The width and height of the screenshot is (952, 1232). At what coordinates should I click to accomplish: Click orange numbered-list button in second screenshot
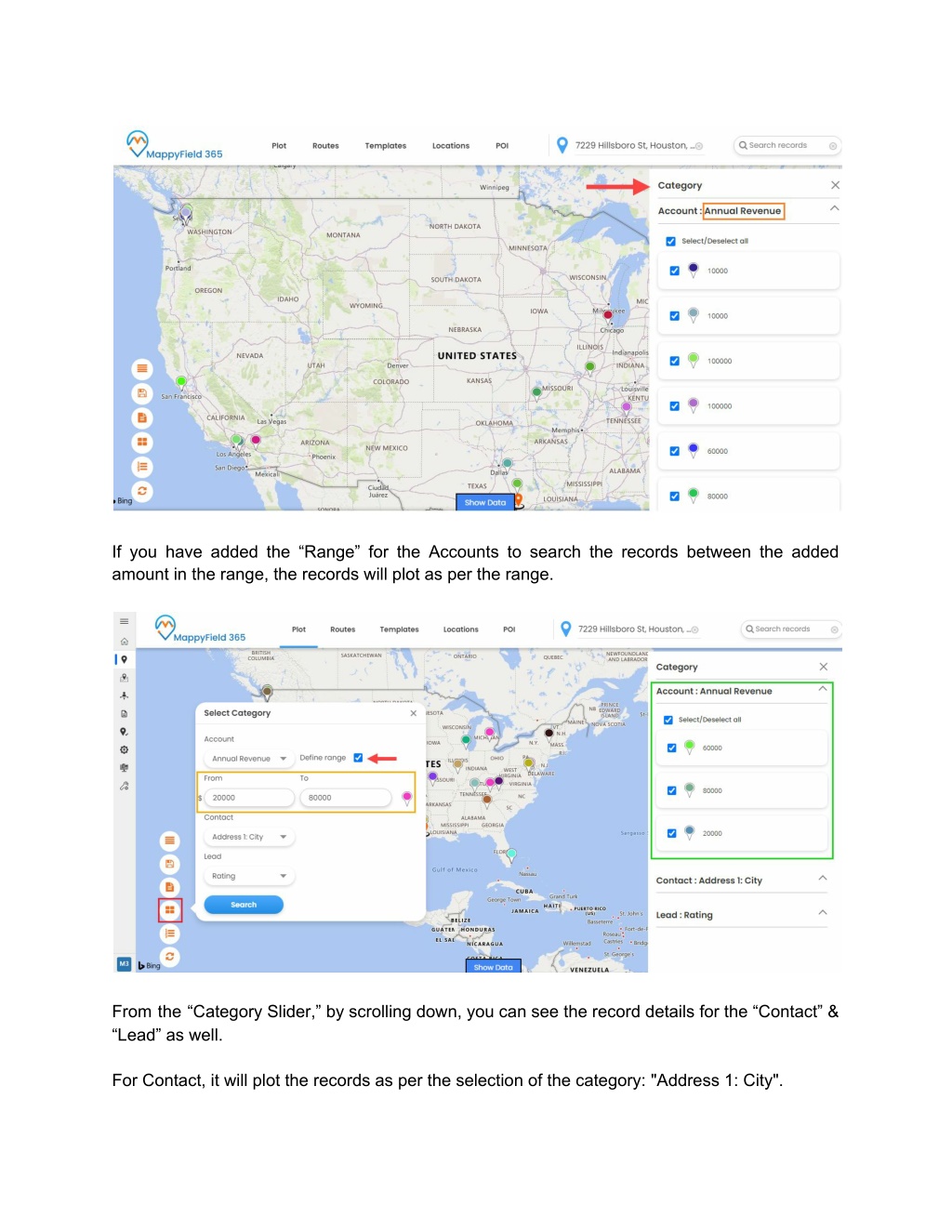tap(169, 933)
